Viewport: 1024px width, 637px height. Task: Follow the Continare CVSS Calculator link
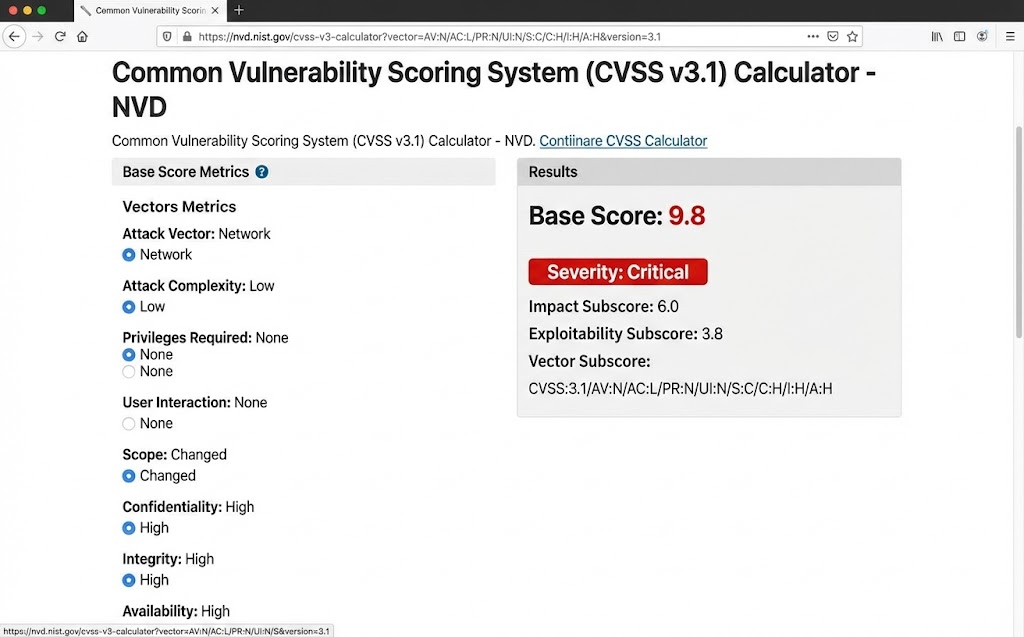622,140
